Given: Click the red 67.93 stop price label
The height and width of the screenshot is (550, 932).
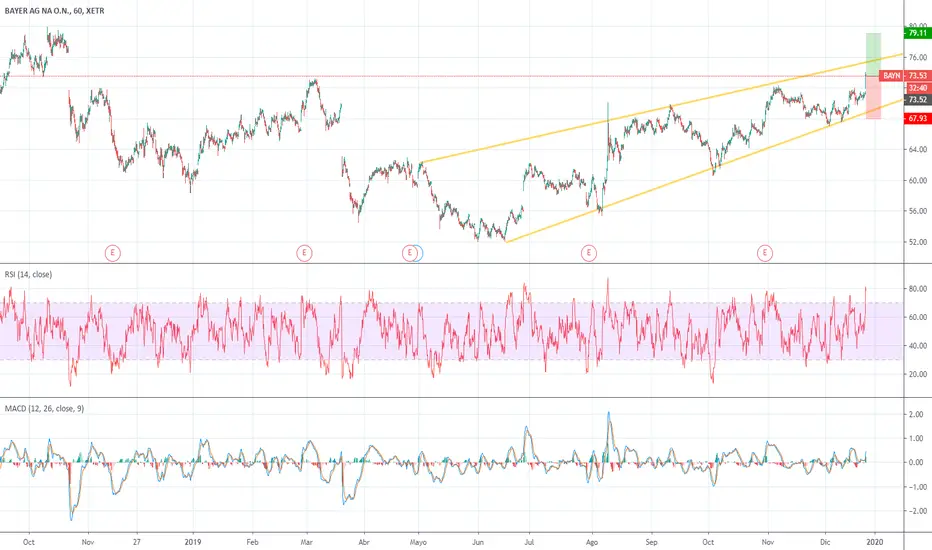Looking at the screenshot, I should [x=918, y=118].
